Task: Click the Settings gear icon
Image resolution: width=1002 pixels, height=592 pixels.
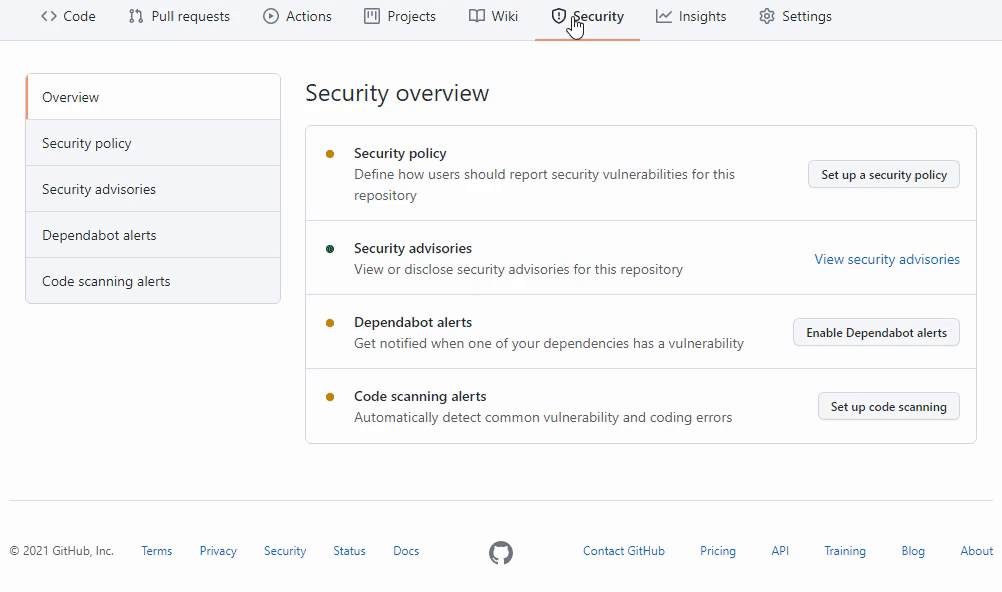Action: coord(767,16)
